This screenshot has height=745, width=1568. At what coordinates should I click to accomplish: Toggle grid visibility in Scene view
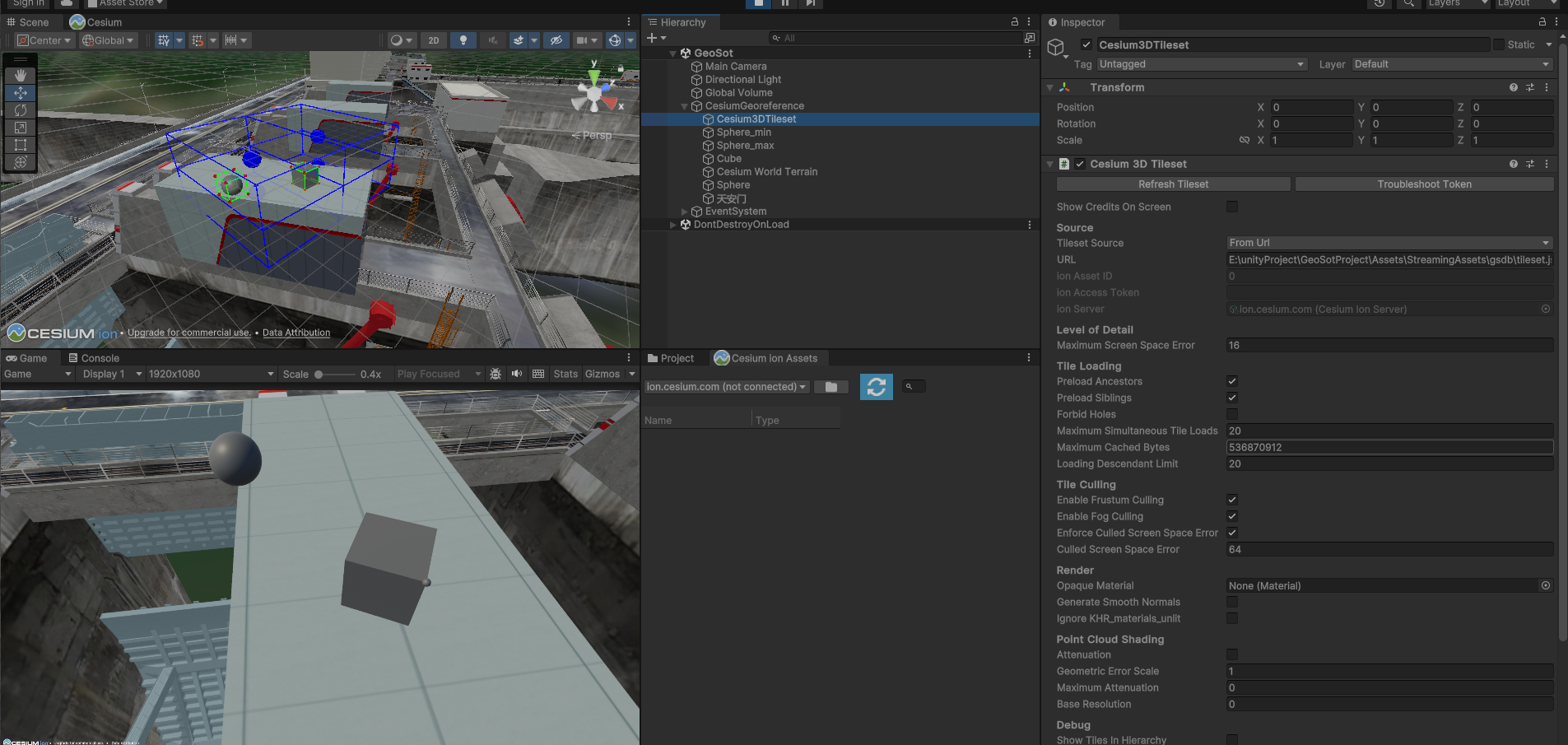164,40
